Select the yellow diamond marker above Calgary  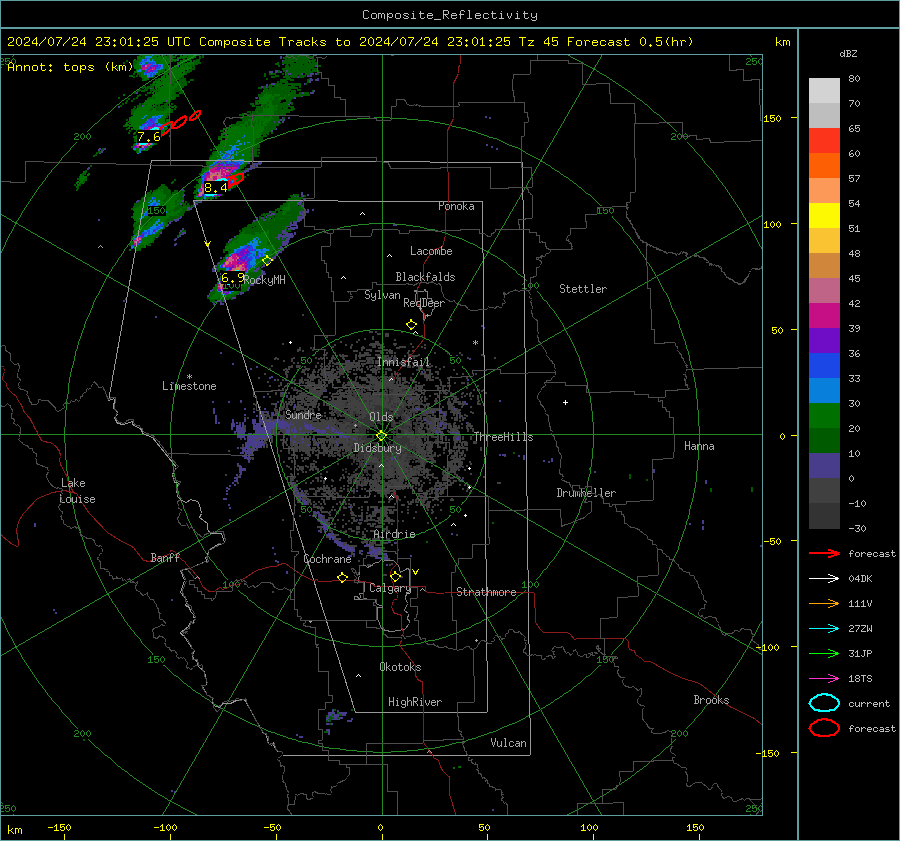[395, 576]
